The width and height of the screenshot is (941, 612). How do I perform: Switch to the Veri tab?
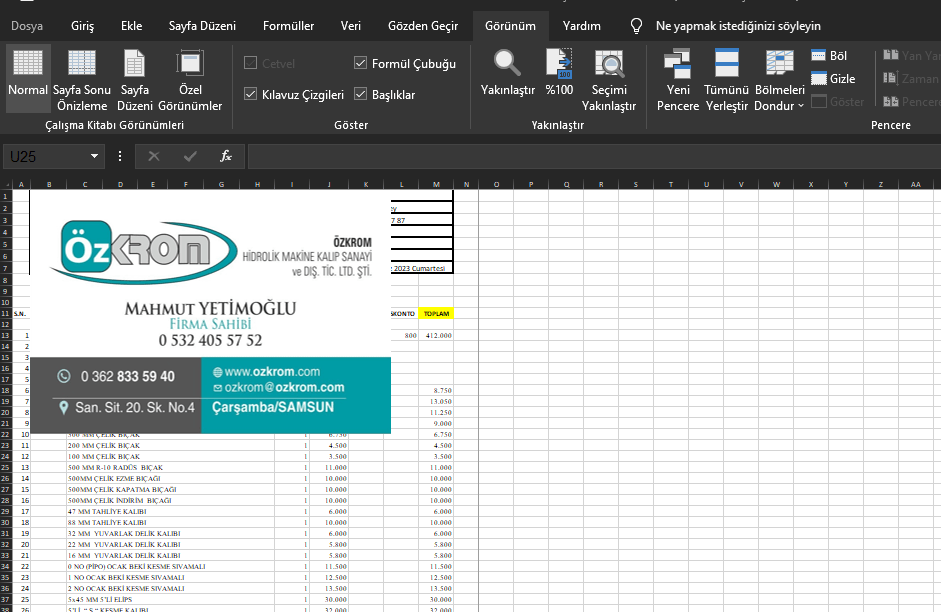(350, 26)
